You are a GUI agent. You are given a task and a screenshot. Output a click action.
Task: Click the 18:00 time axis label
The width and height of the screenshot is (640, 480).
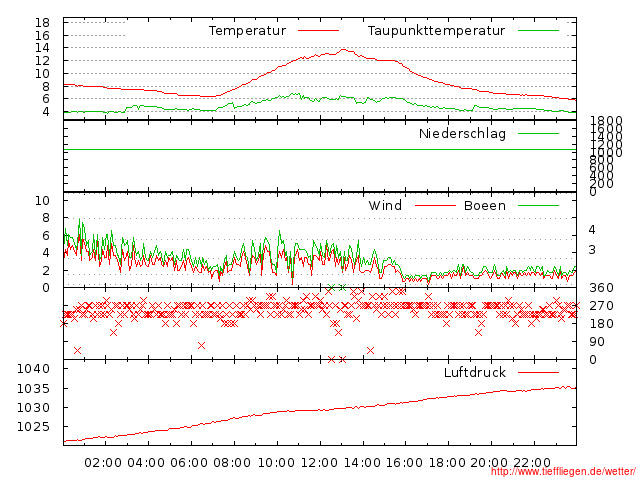pyautogui.click(x=447, y=463)
